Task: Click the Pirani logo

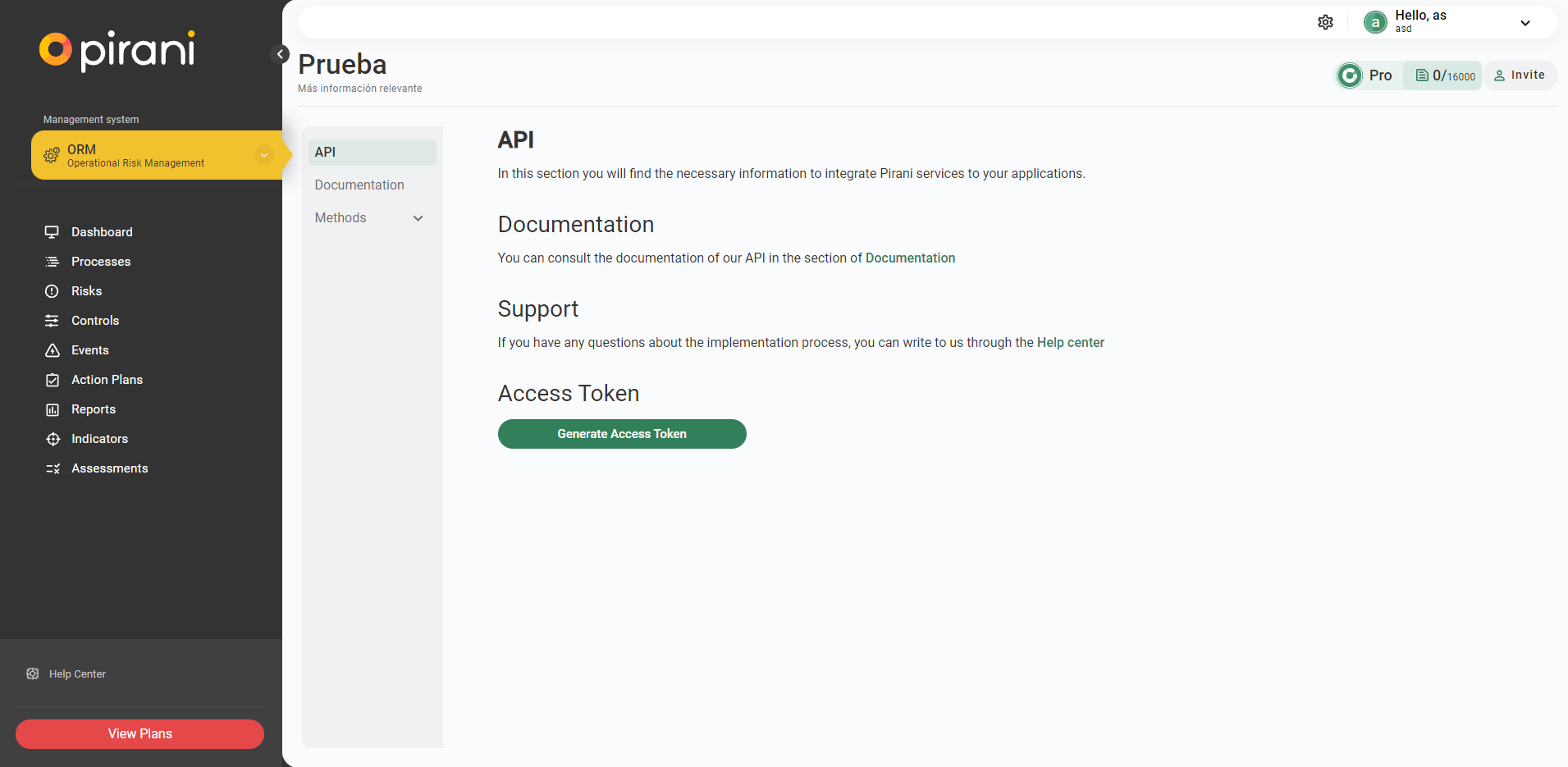Action: coord(116,50)
